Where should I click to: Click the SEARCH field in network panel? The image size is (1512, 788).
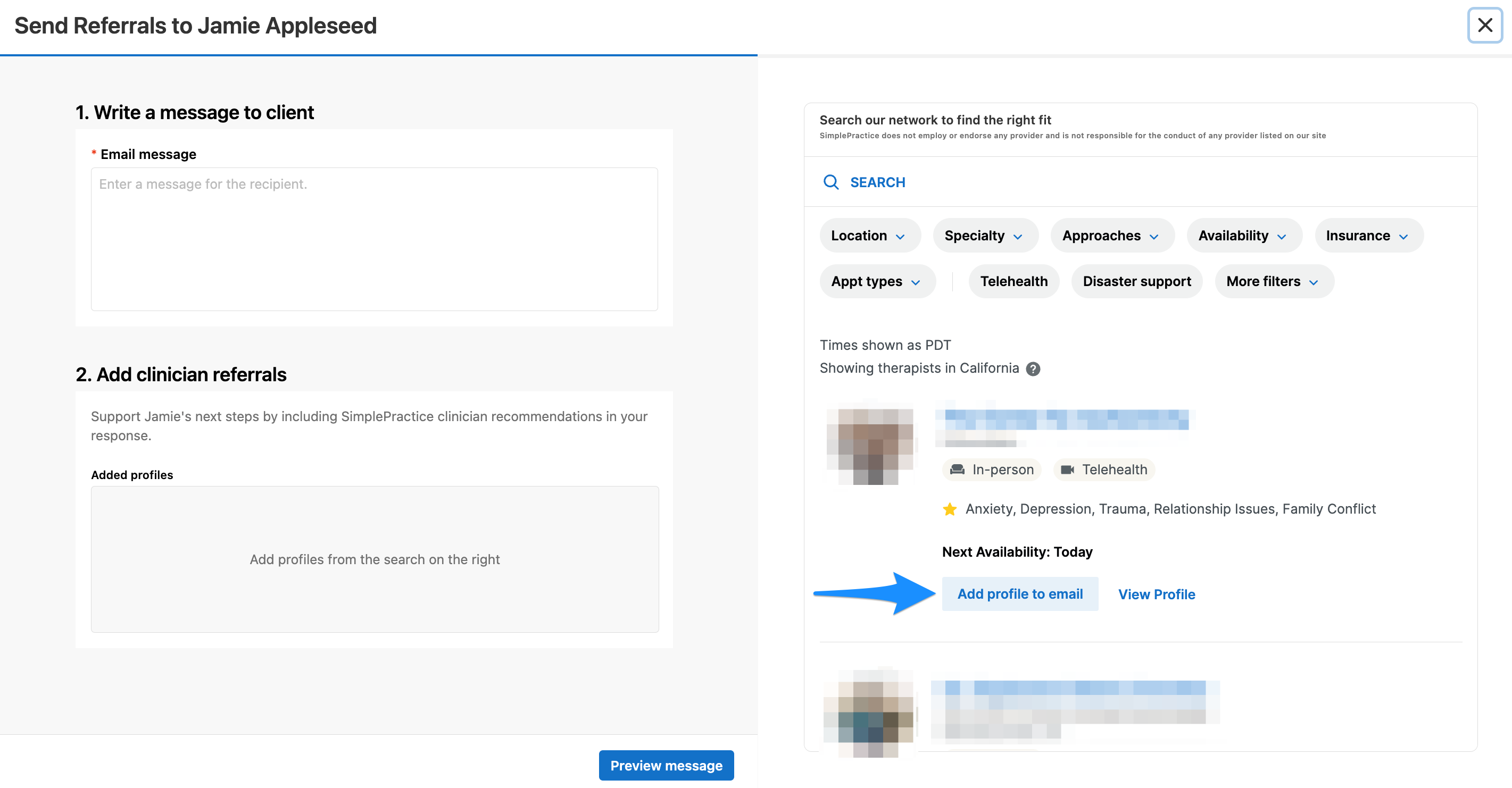[x=1140, y=182]
